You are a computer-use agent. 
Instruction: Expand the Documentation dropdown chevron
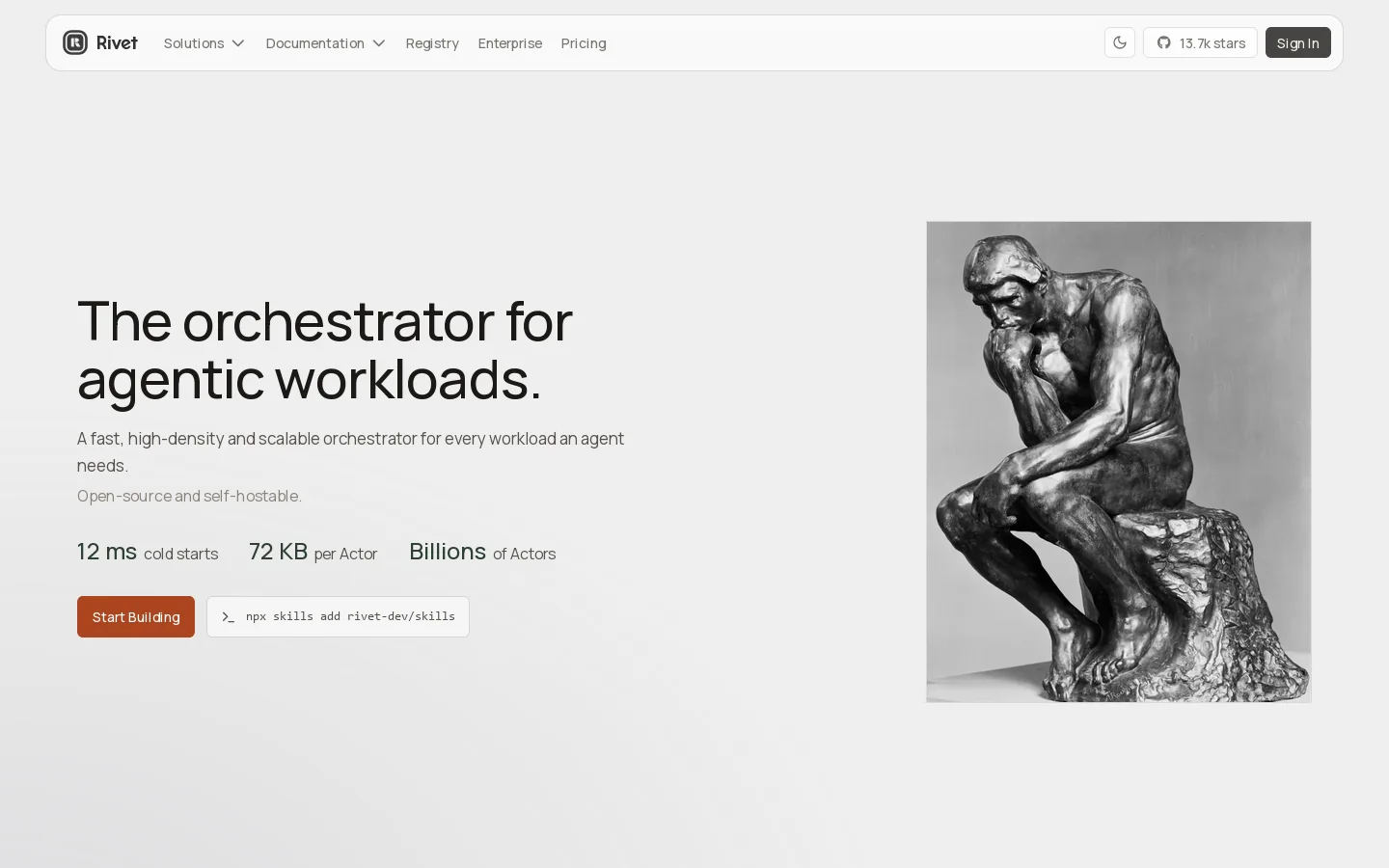(379, 43)
